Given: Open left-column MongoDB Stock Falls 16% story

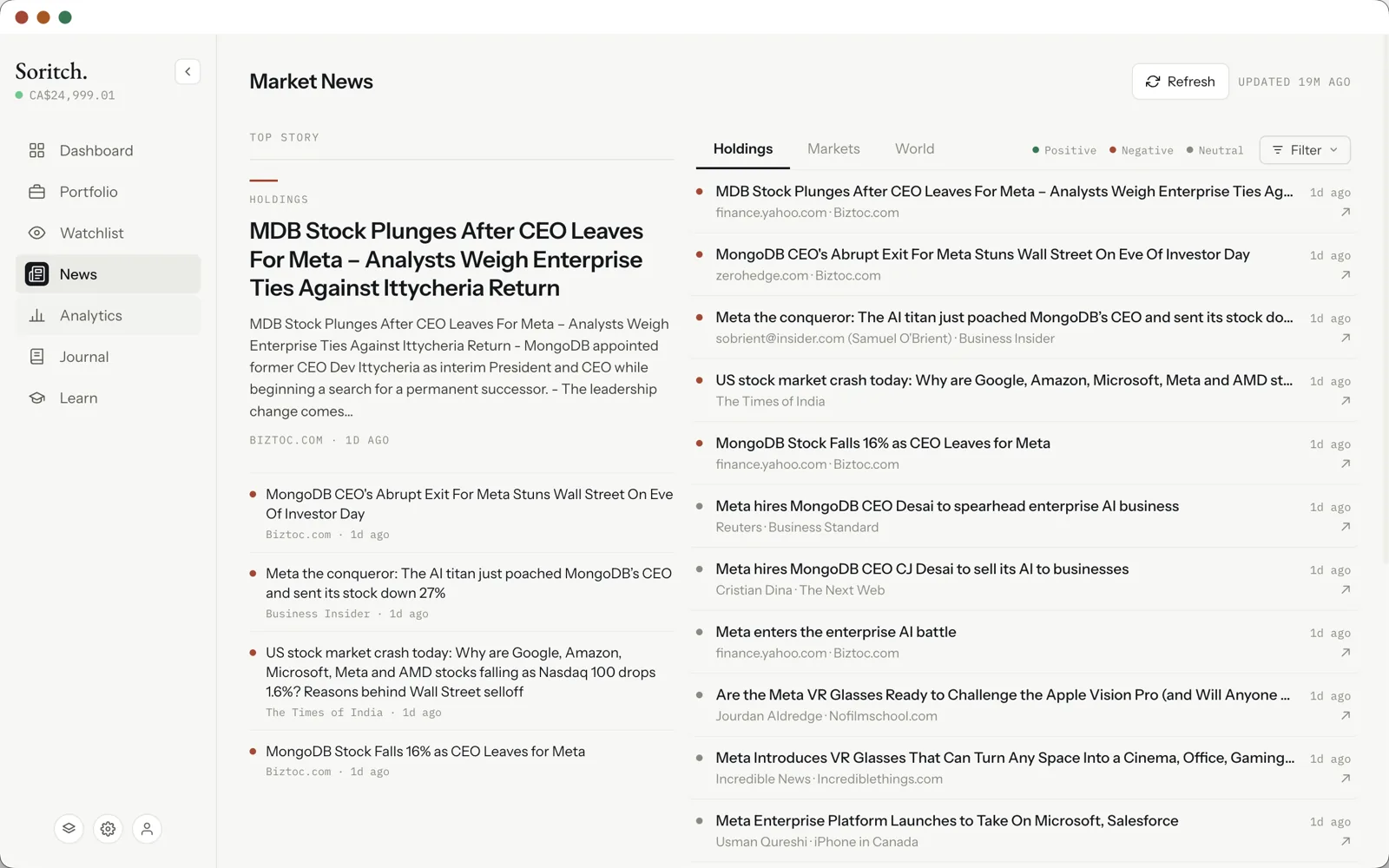Looking at the screenshot, I should click(425, 752).
